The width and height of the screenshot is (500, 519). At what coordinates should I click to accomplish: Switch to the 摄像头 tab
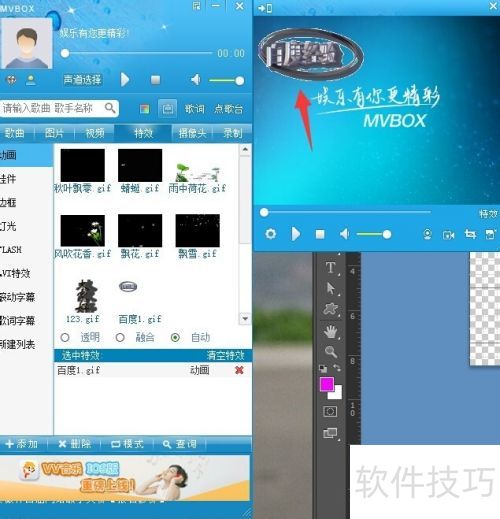click(192, 133)
